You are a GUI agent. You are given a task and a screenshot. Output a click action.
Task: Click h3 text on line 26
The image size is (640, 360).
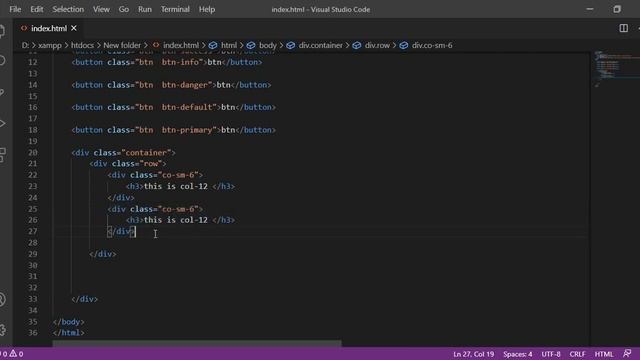(176, 220)
